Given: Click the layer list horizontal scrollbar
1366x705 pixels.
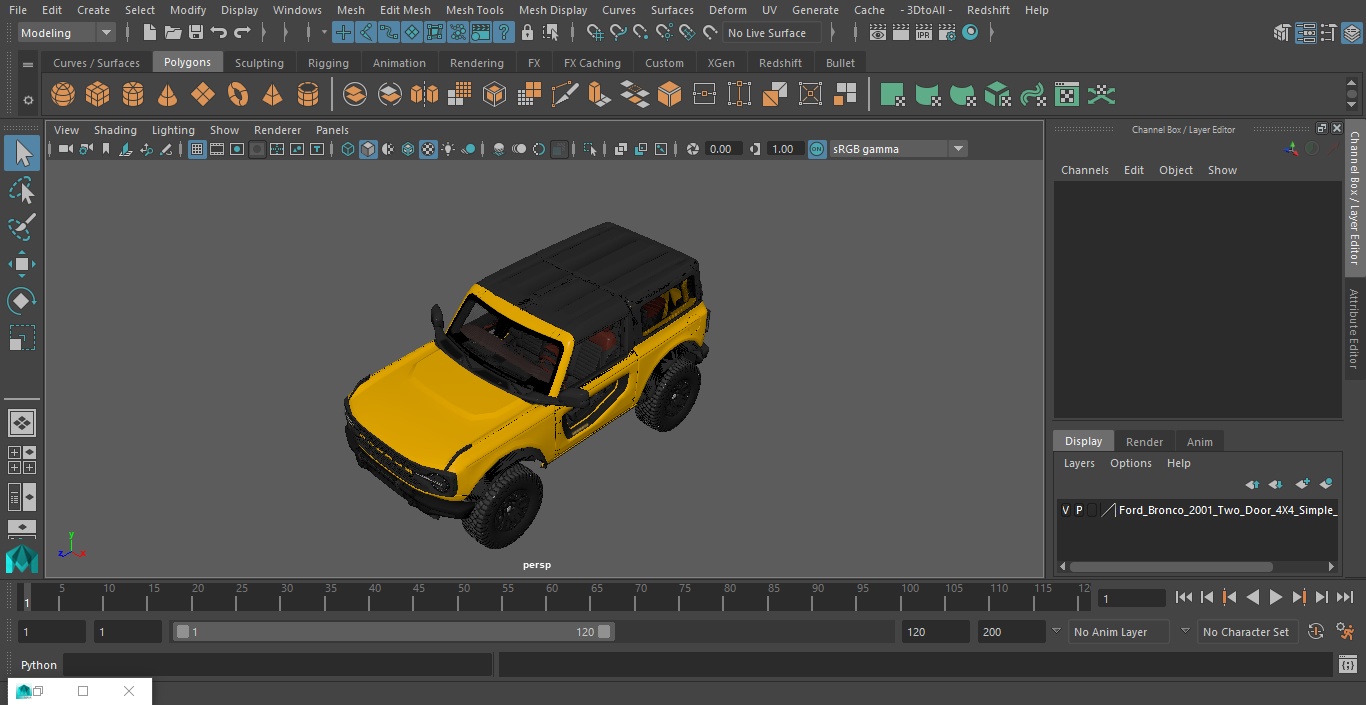Looking at the screenshot, I should pos(1170,566).
